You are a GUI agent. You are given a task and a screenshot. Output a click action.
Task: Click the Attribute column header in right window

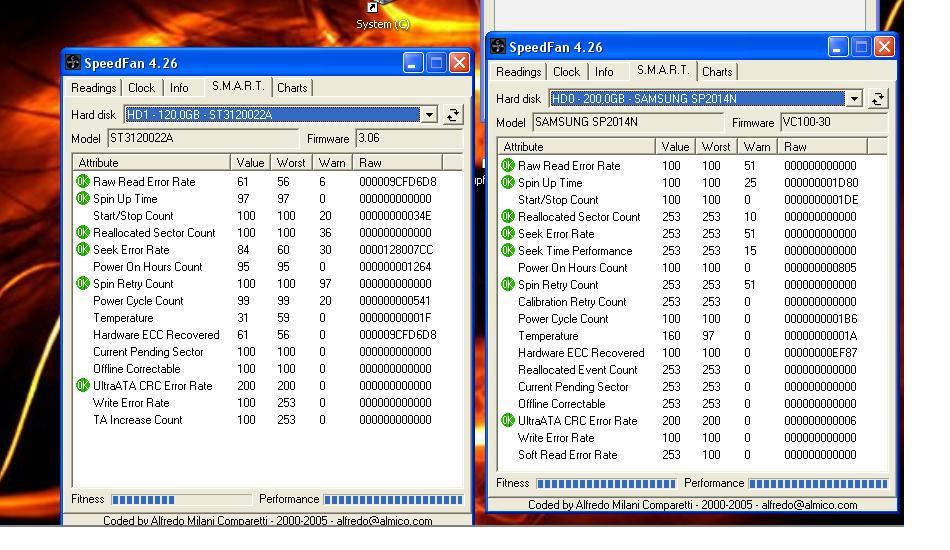tap(577, 147)
